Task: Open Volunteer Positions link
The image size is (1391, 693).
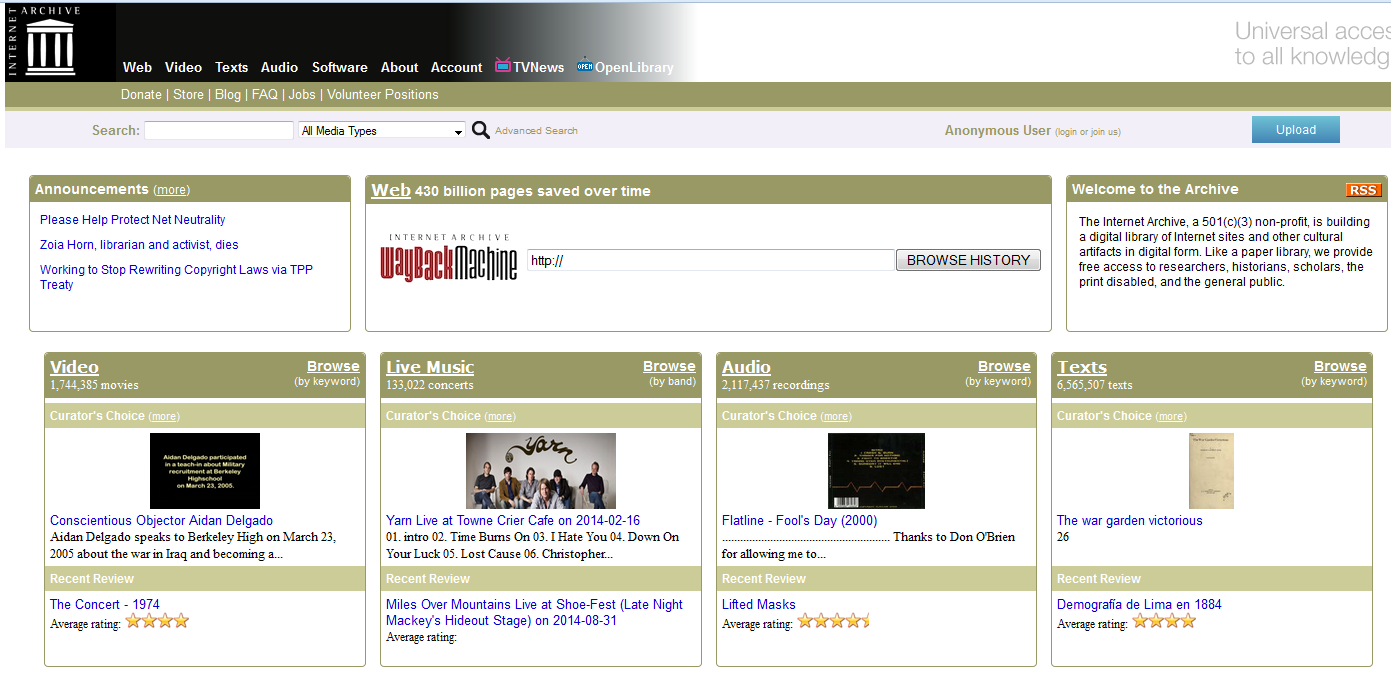Action: [x=383, y=95]
